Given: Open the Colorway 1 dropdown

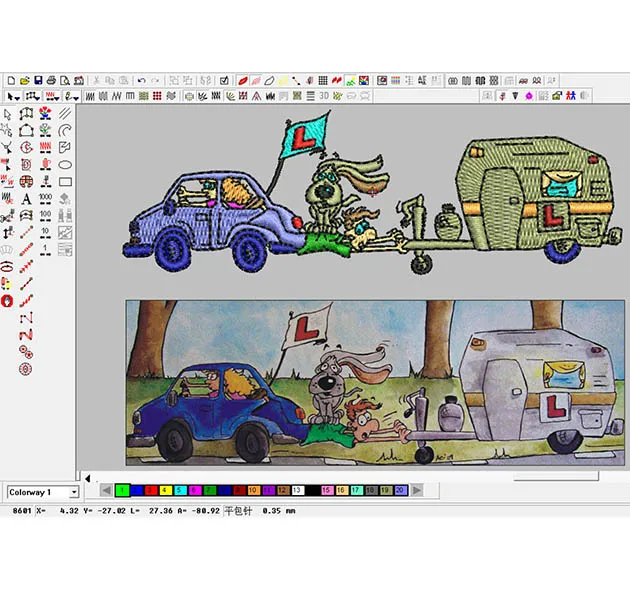Looking at the screenshot, I should [x=73, y=492].
